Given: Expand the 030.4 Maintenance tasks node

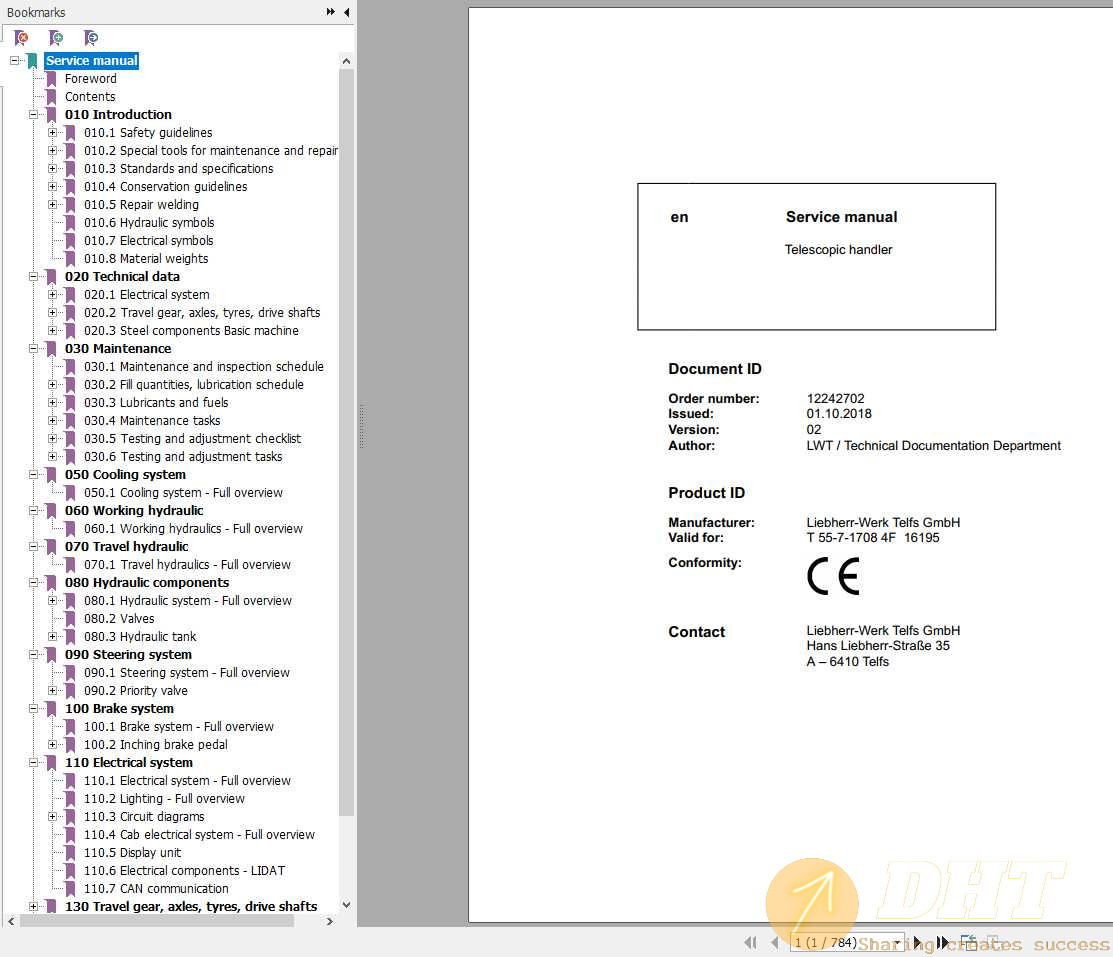Looking at the screenshot, I should coord(53,420).
